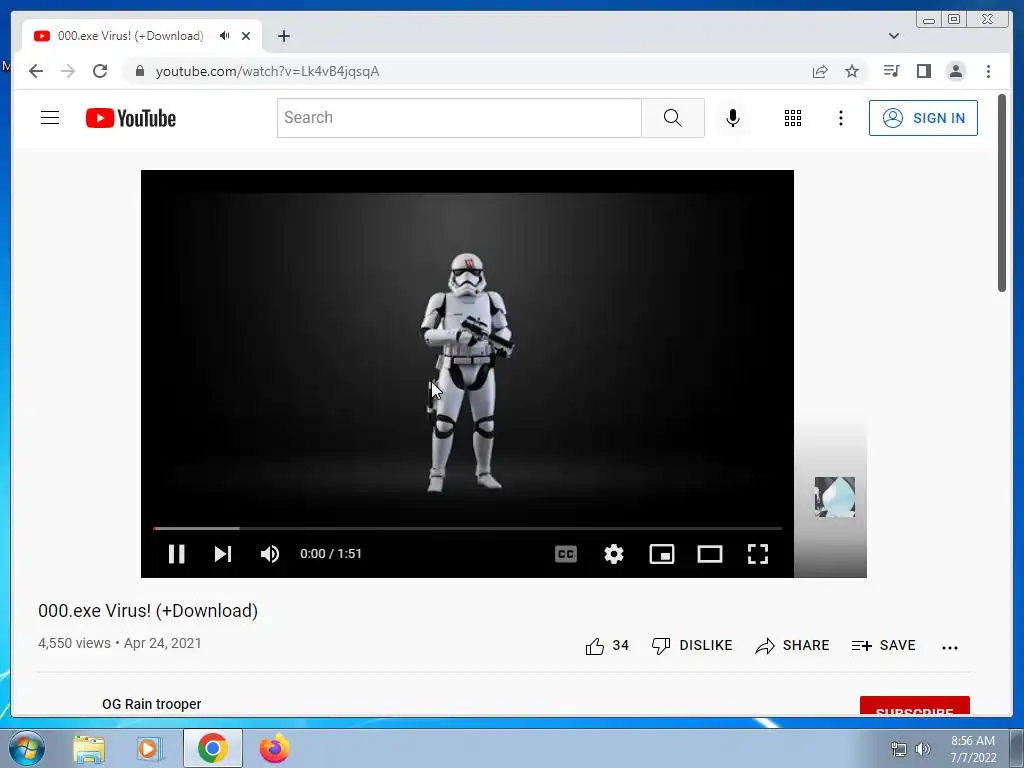Click the video progress bar
Image resolution: width=1024 pixels, height=768 pixels.
pos(468,528)
